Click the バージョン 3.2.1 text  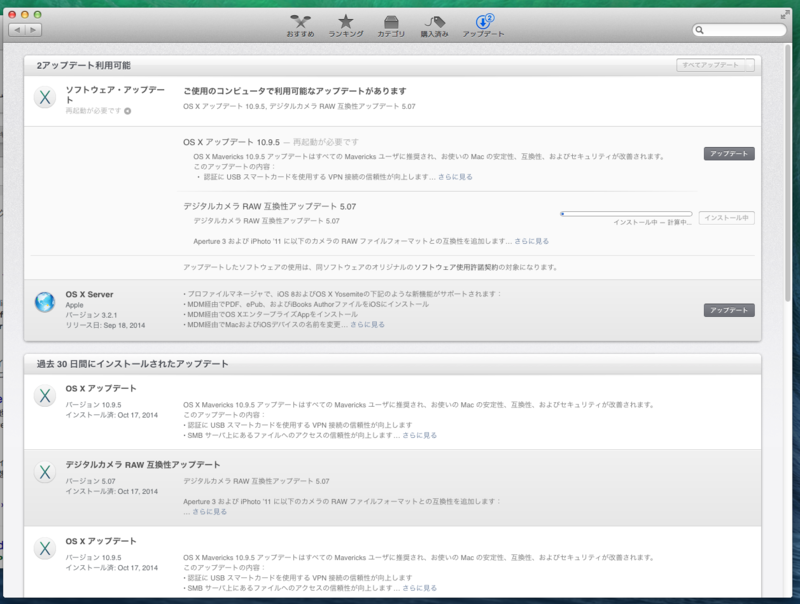91,315
